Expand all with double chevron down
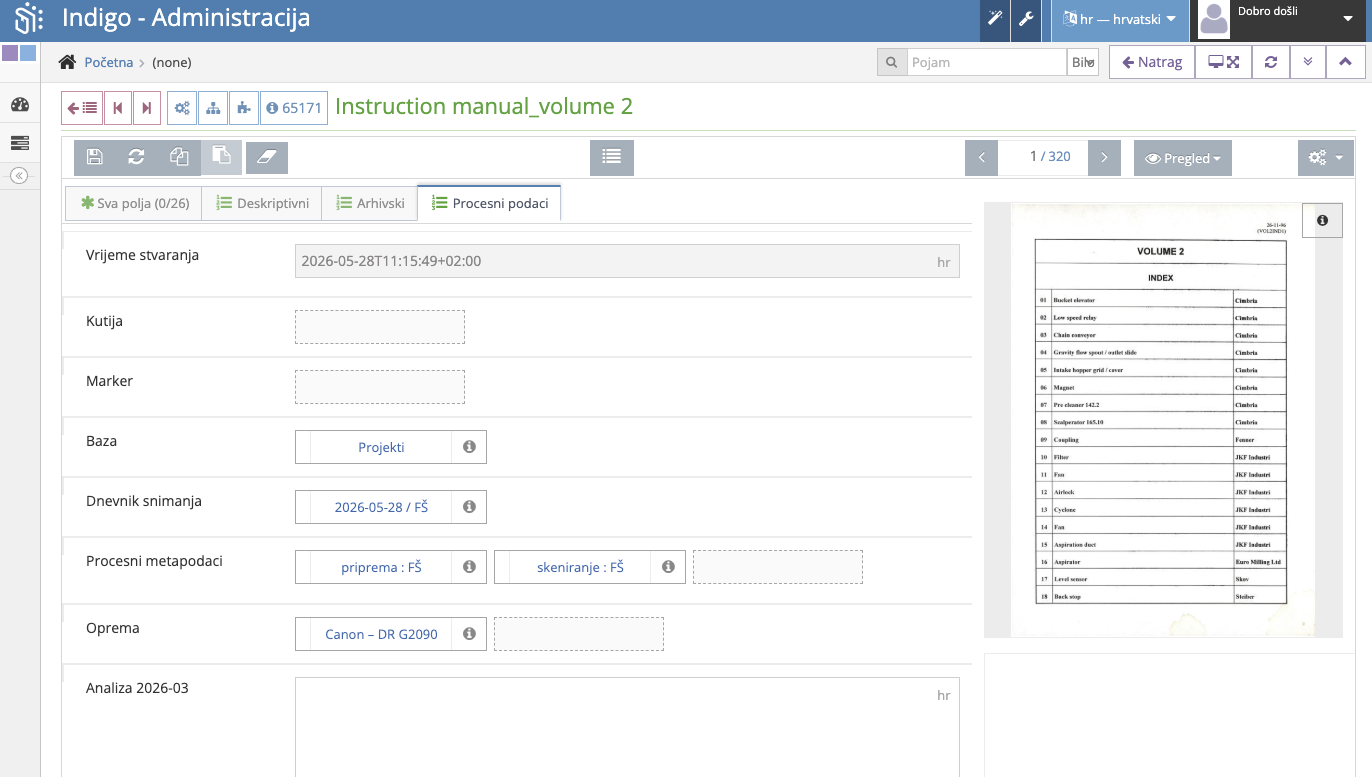Viewport: 1372px width, 777px height. (1308, 62)
